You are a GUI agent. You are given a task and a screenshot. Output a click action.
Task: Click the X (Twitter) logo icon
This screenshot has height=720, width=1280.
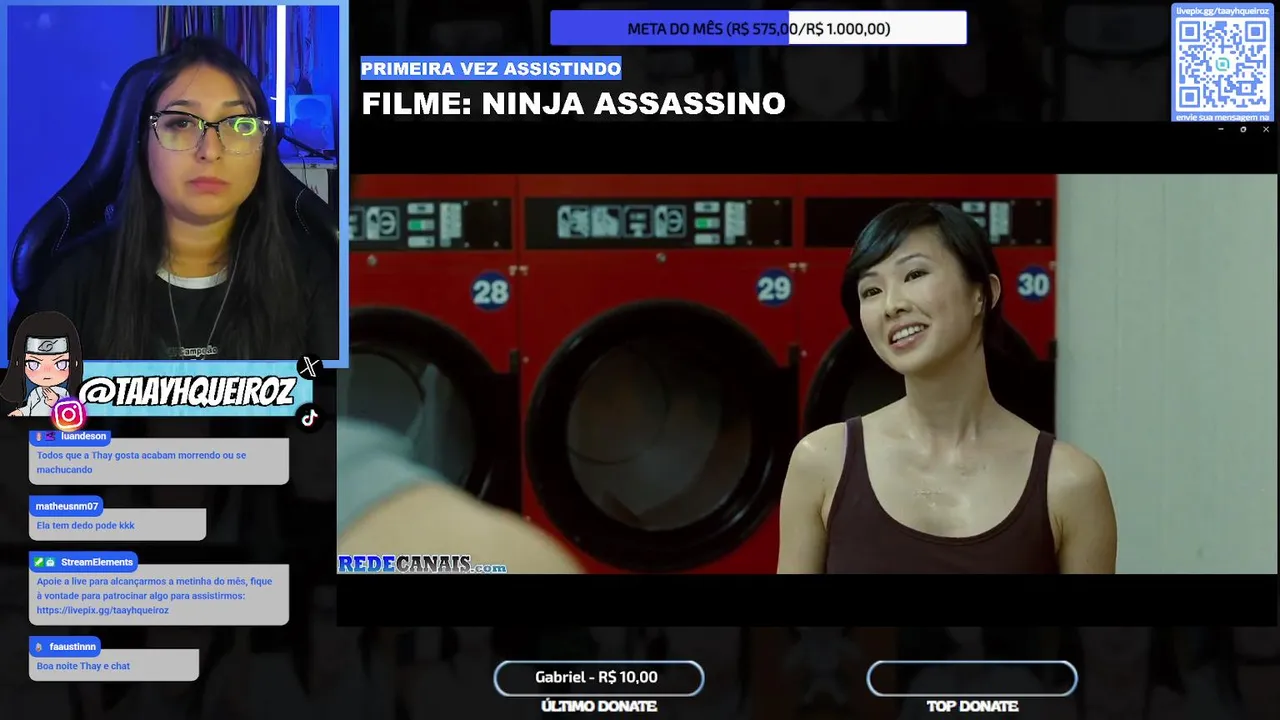[x=309, y=367]
